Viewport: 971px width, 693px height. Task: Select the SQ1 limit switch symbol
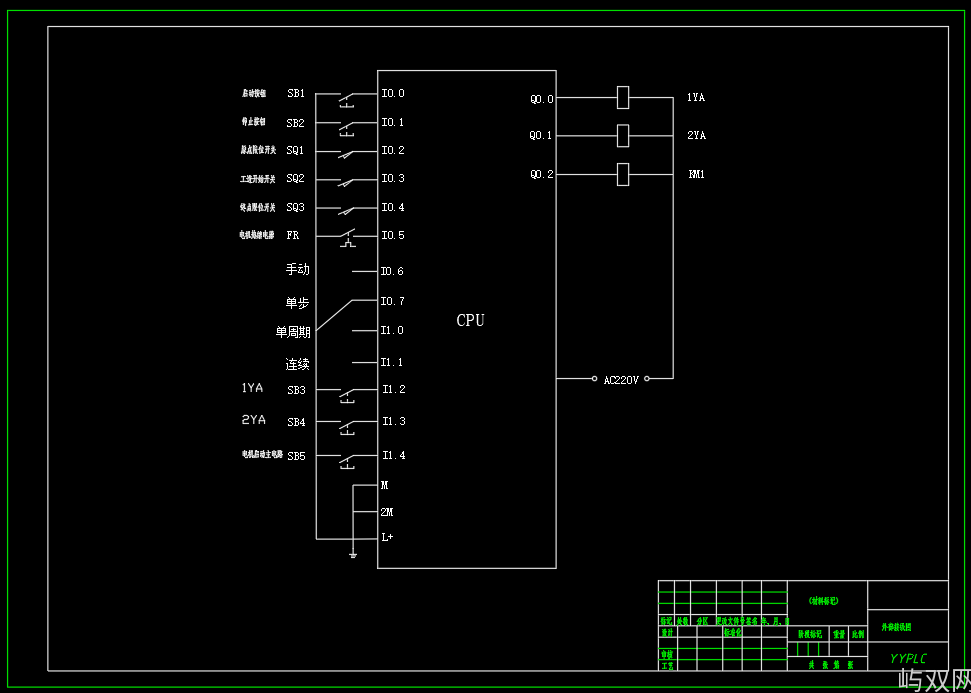pyautogui.click(x=347, y=155)
